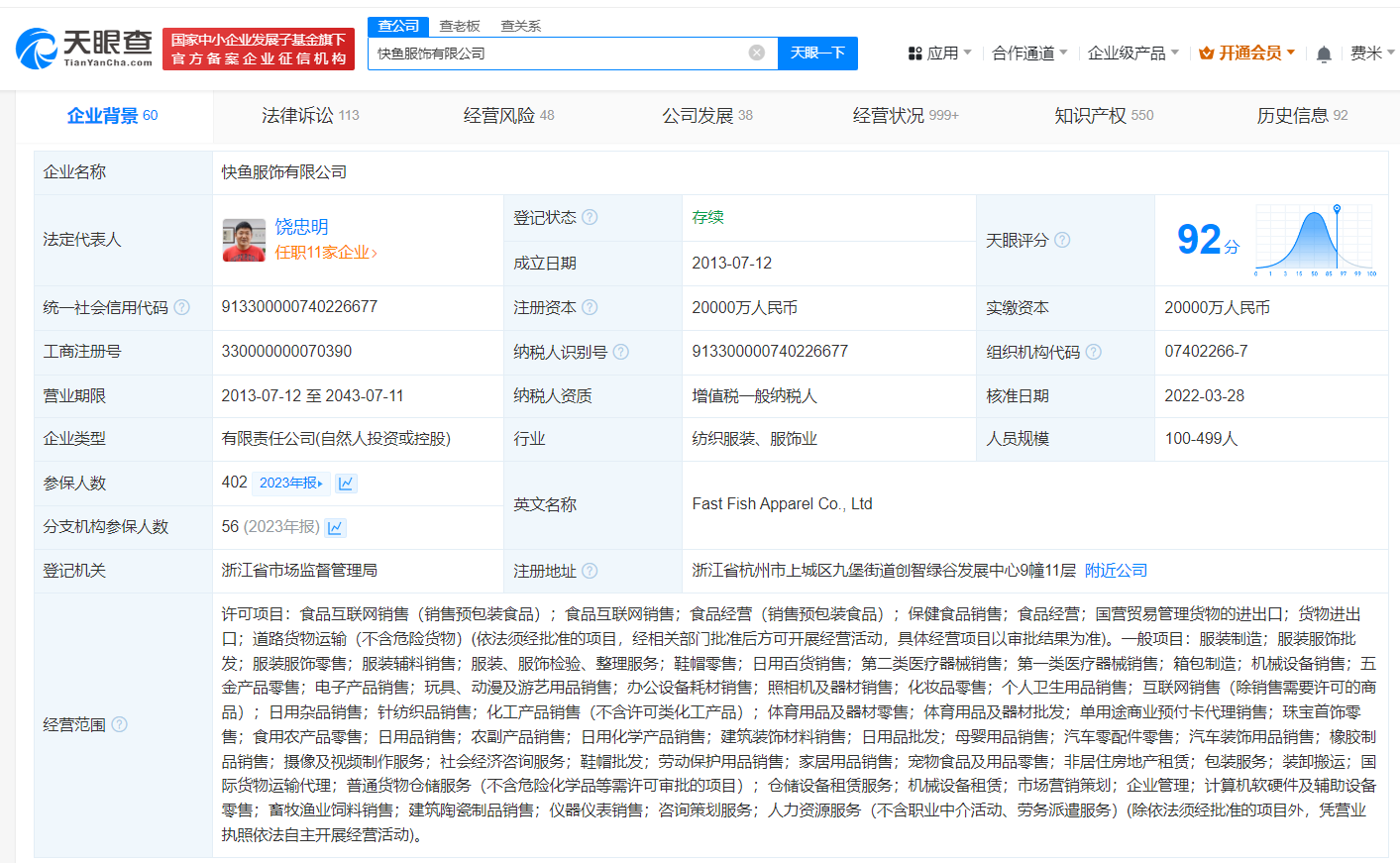Click the chart icon beside 分支机构参保人数
The image size is (1400, 863).
pos(335,526)
